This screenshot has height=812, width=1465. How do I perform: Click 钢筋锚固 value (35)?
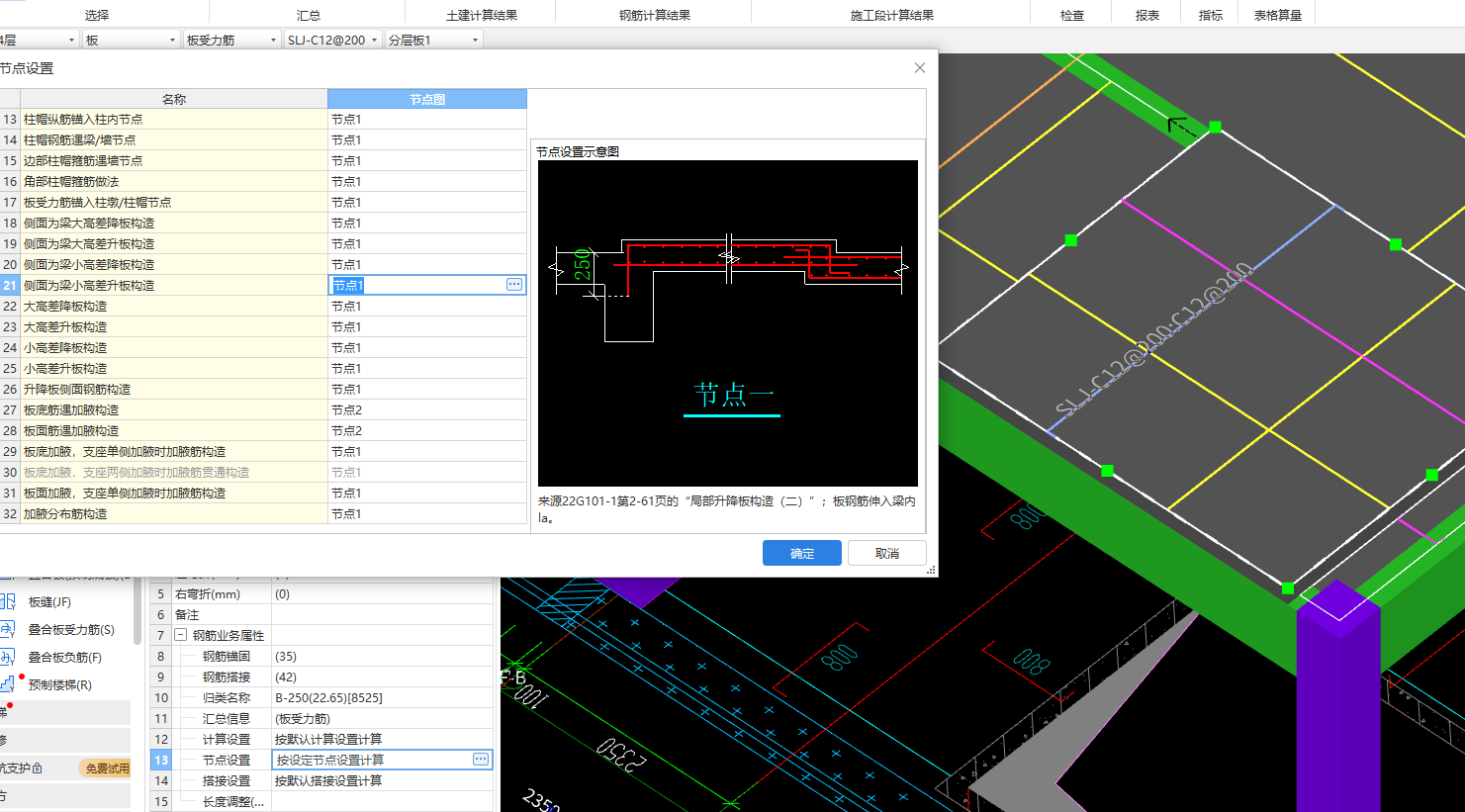(x=382, y=656)
